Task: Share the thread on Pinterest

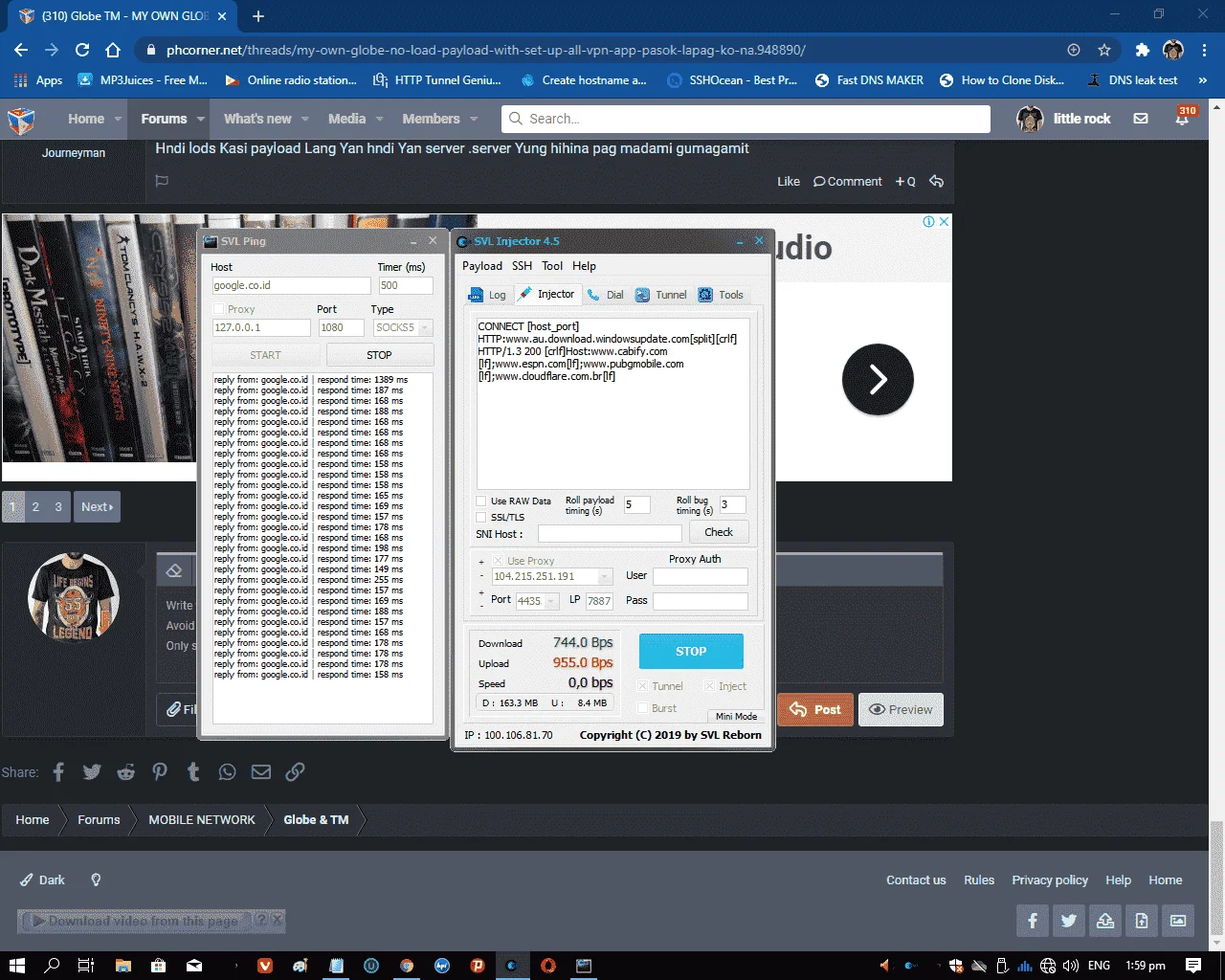Action: click(159, 771)
